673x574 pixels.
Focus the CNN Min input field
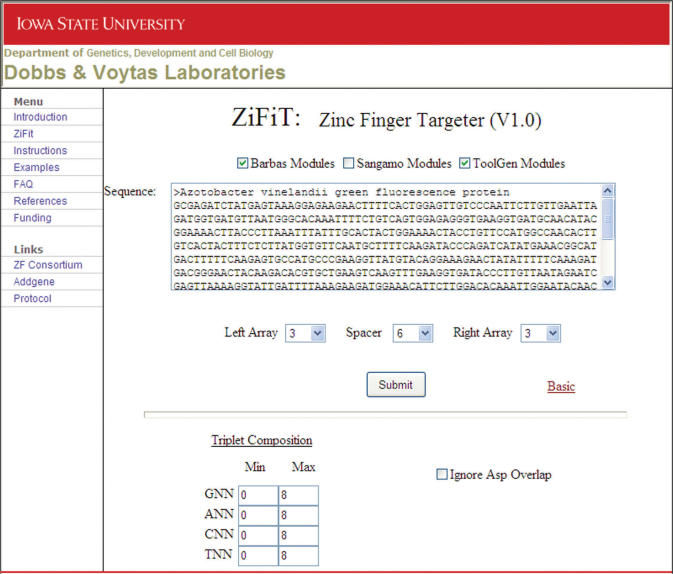click(x=258, y=535)
